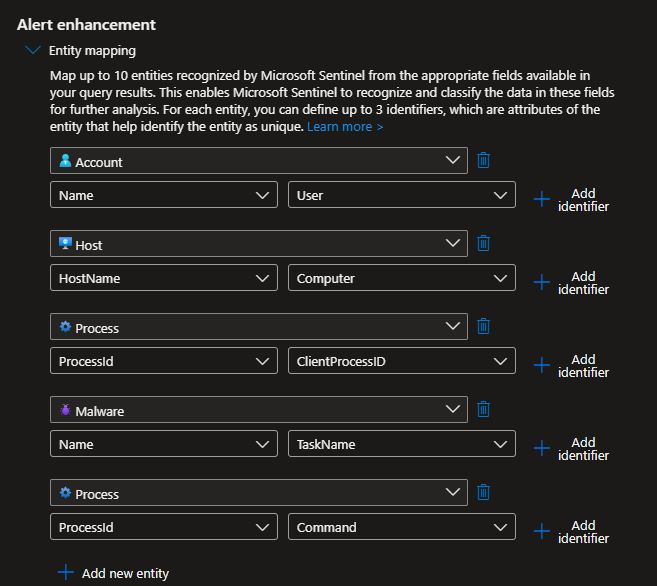Open the Learn more link
The height and width of the screenshot is (586, 657).
tap(345, 127)
